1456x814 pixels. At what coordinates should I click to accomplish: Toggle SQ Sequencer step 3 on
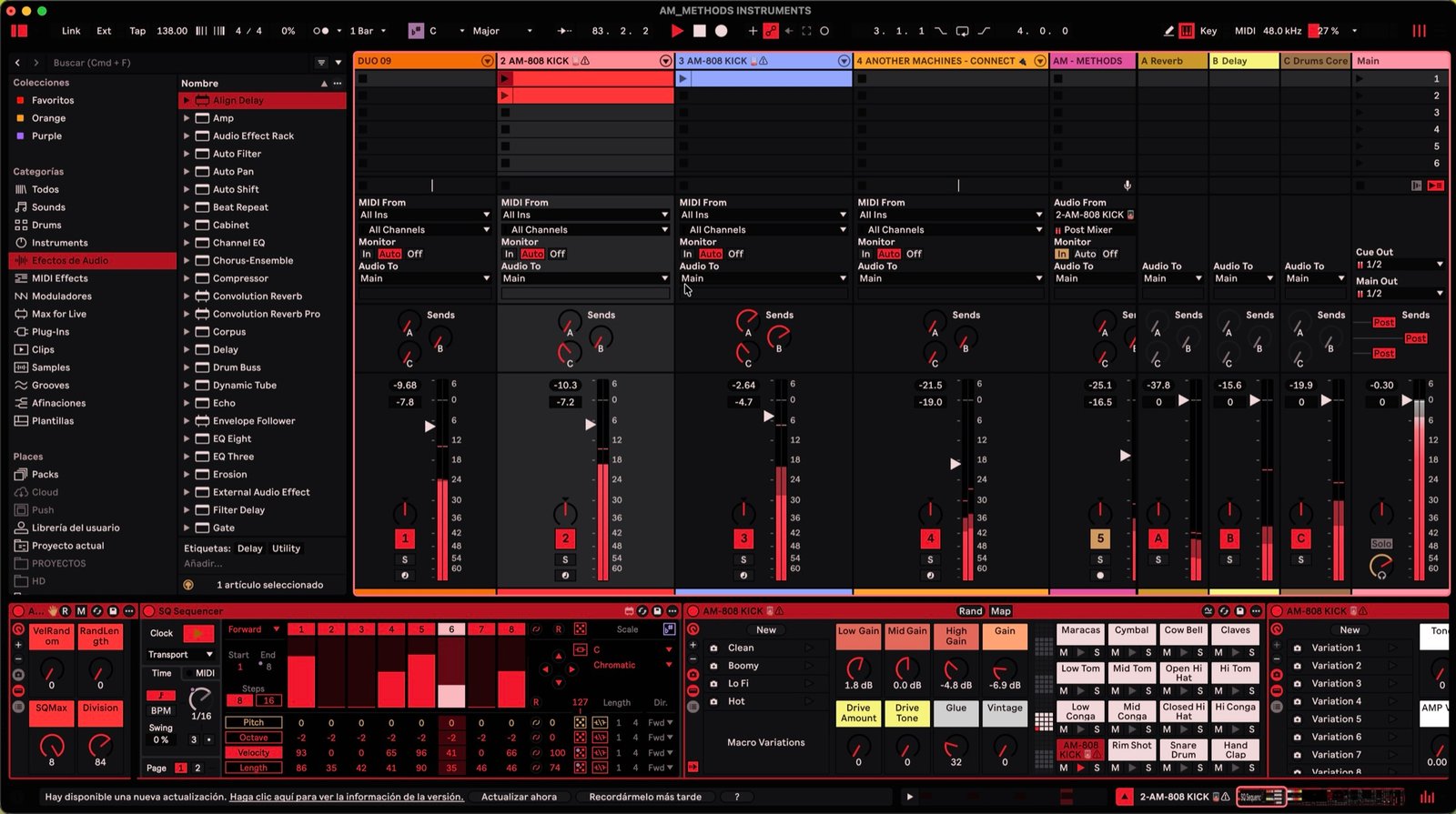tap(361, 629)
